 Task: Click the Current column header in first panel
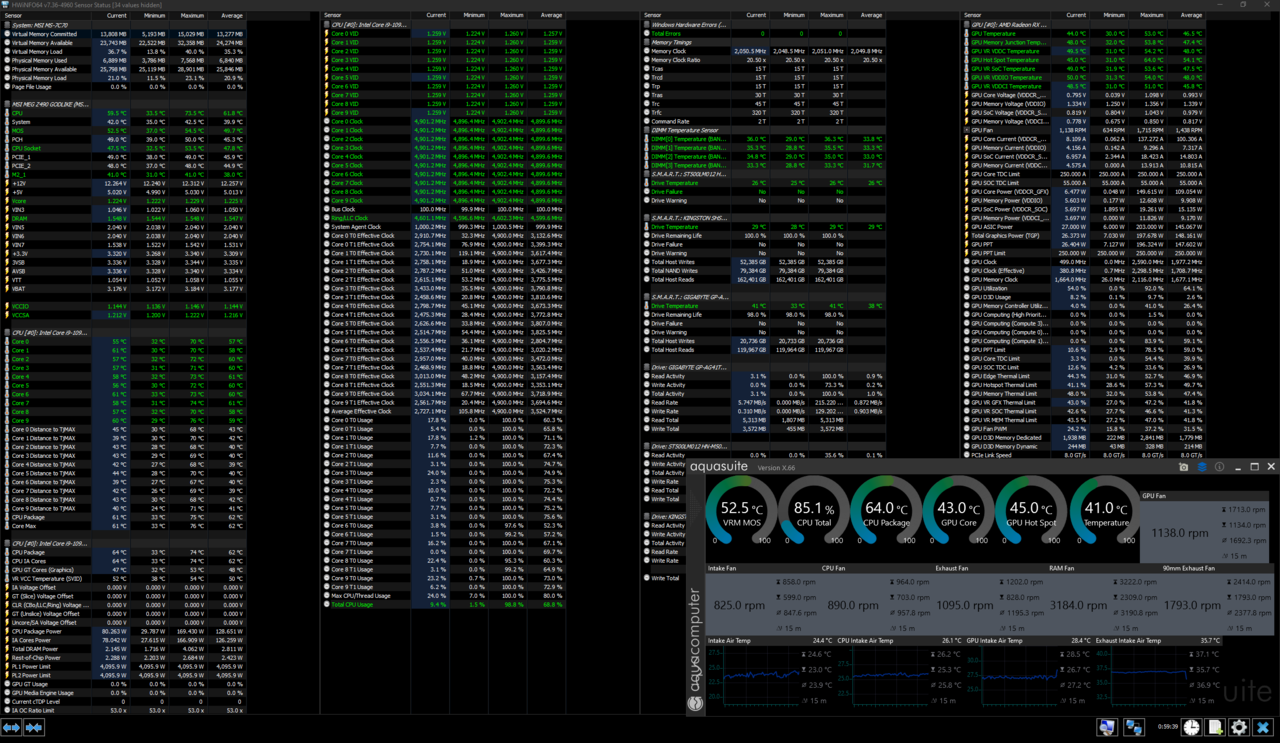116,15
